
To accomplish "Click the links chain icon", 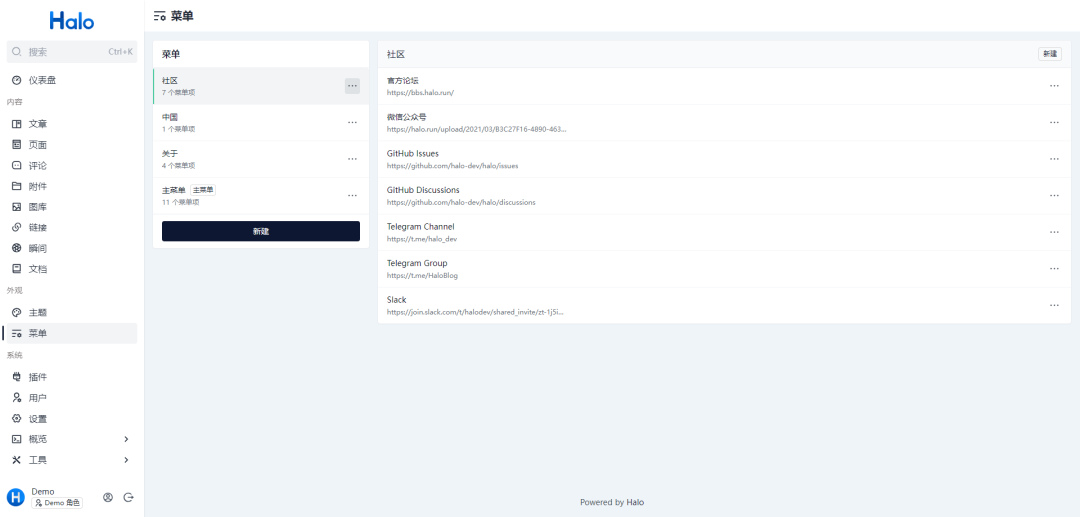I will pos(17,227).
